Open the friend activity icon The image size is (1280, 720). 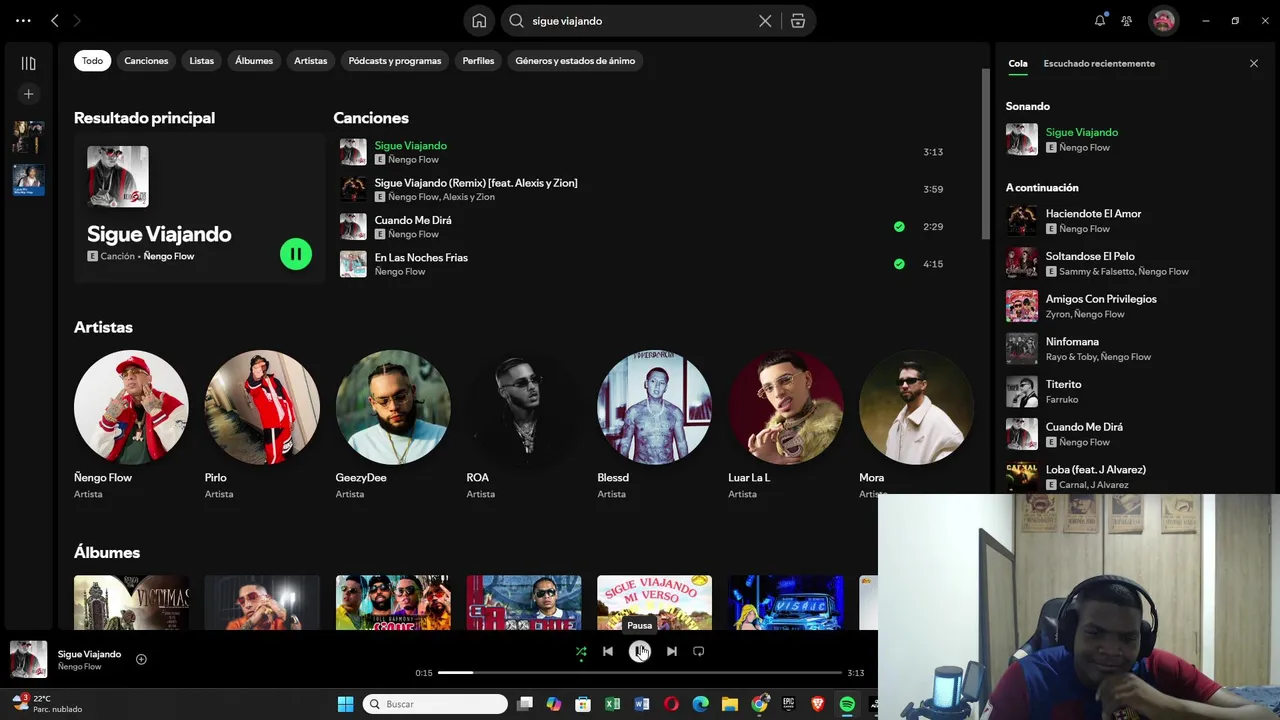click(x=1127, y=20)
